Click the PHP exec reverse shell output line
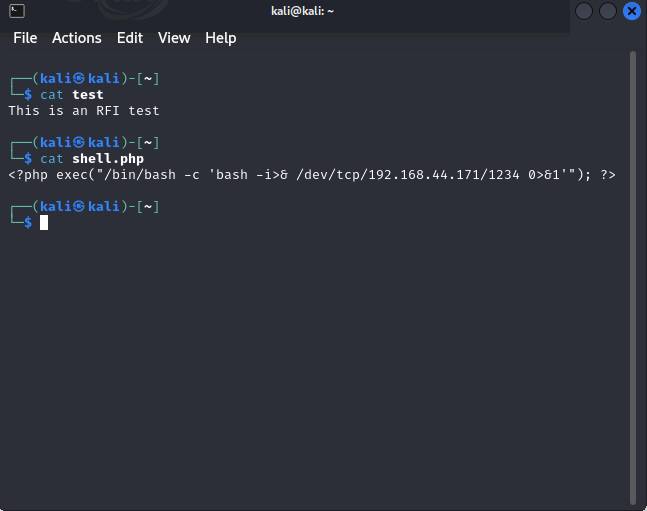 [312, 175]
